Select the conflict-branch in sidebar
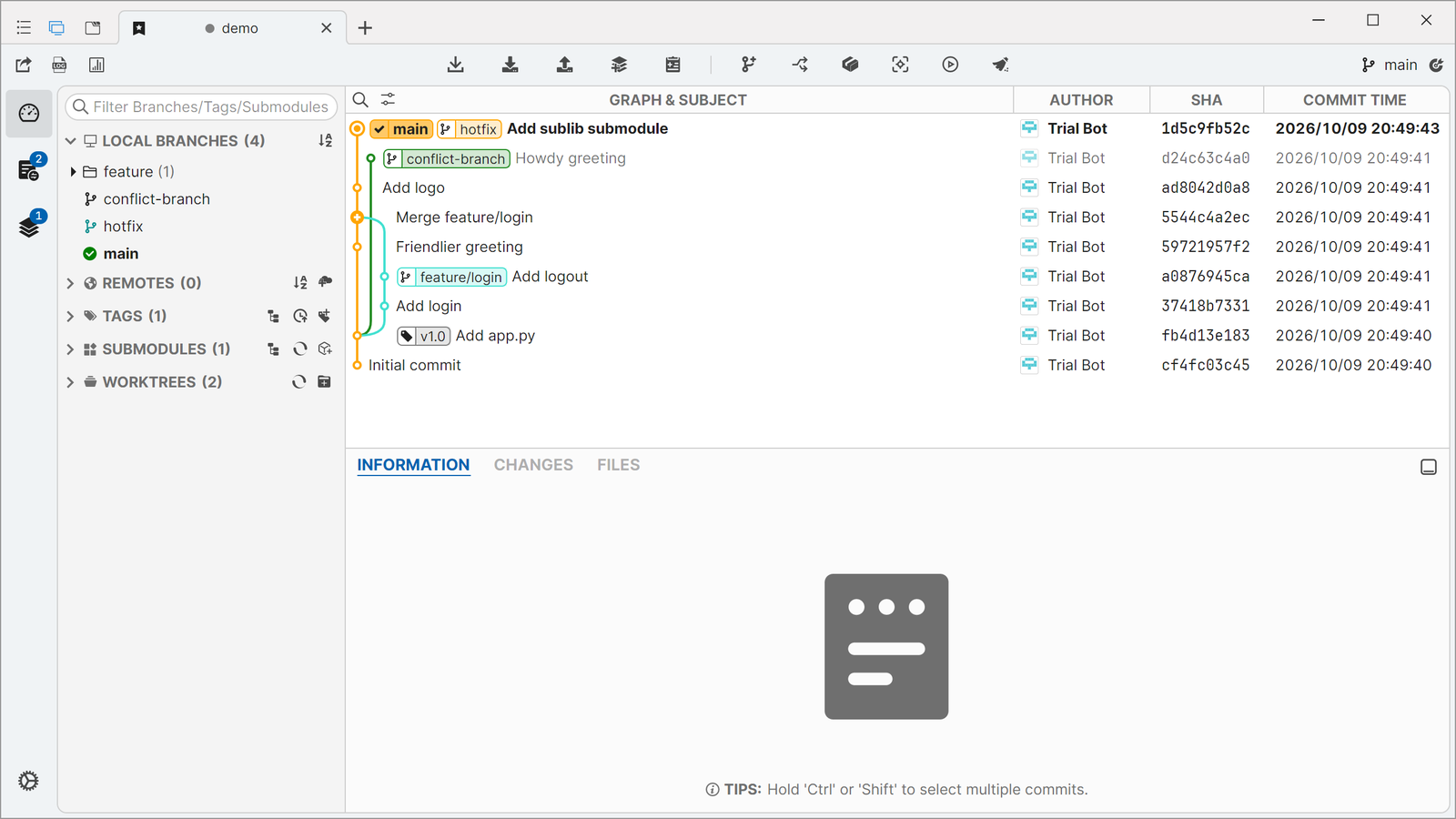The width and height of the screenshot is (1456, 819). pyautogui.click(x=156, y=199)
